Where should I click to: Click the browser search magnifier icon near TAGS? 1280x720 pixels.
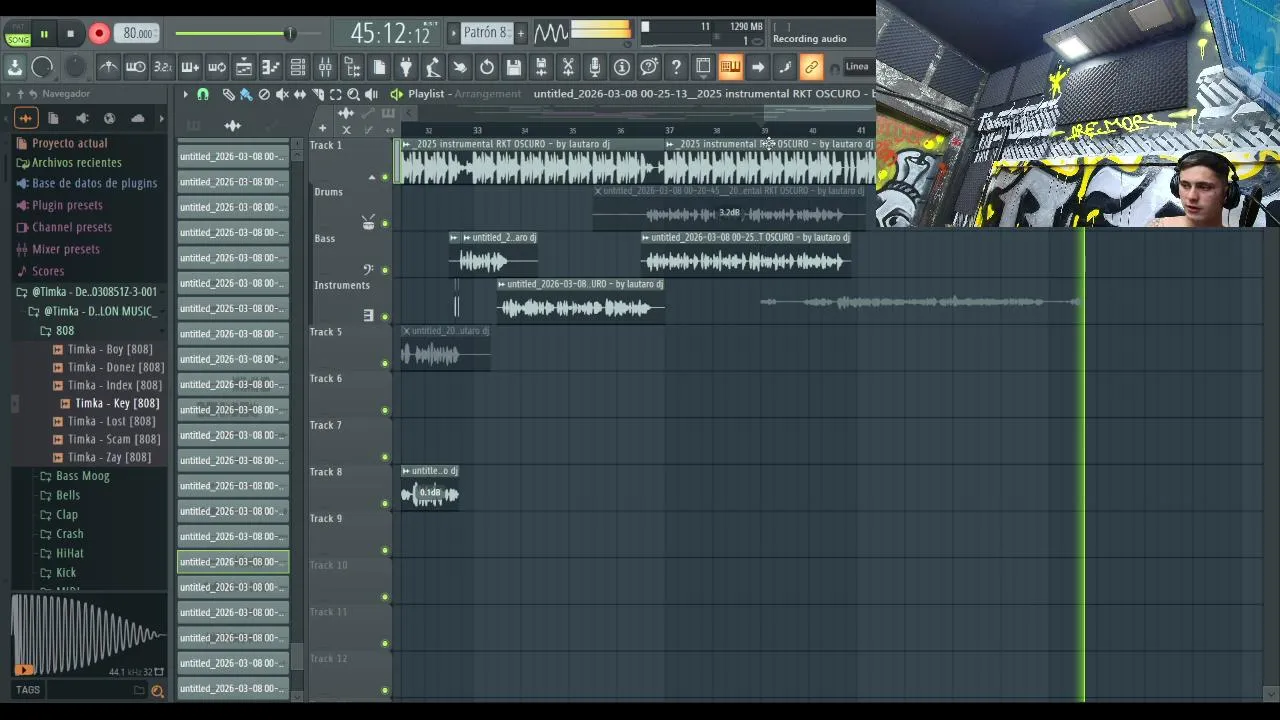[157, 690]
